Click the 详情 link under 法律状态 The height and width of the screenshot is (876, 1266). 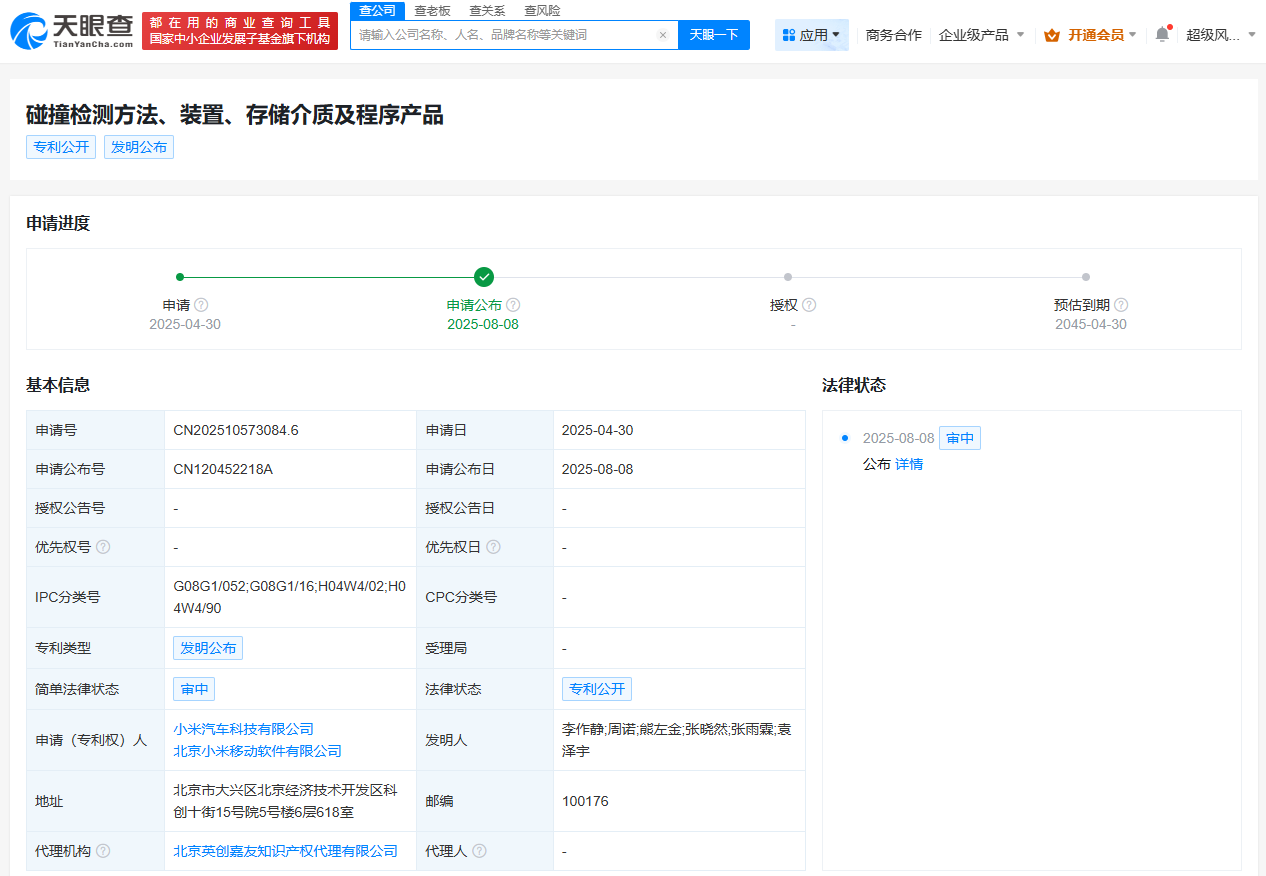point(908,464)
